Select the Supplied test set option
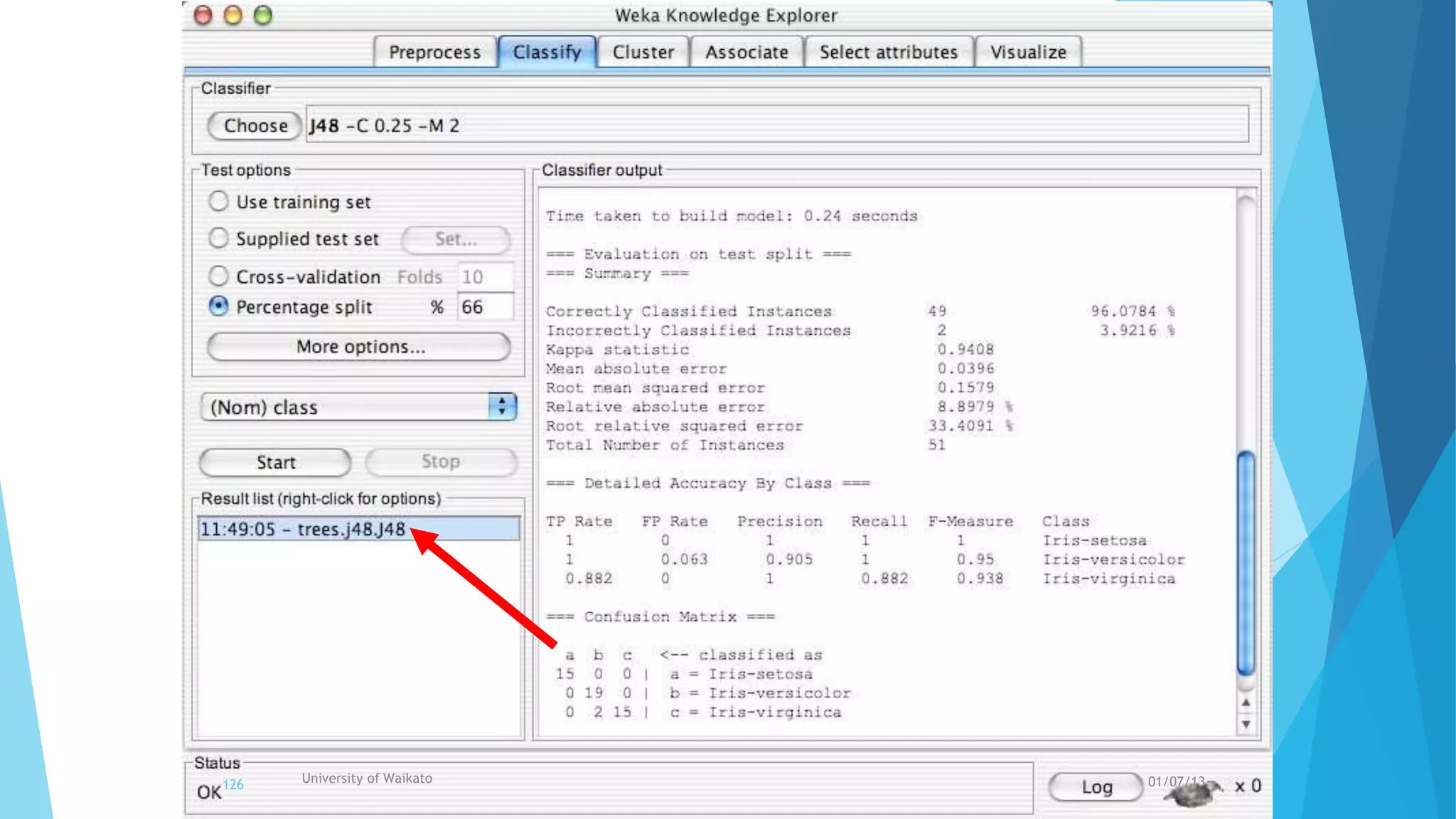The width and height of the screenshot is (1456, 819). [218, 238]
